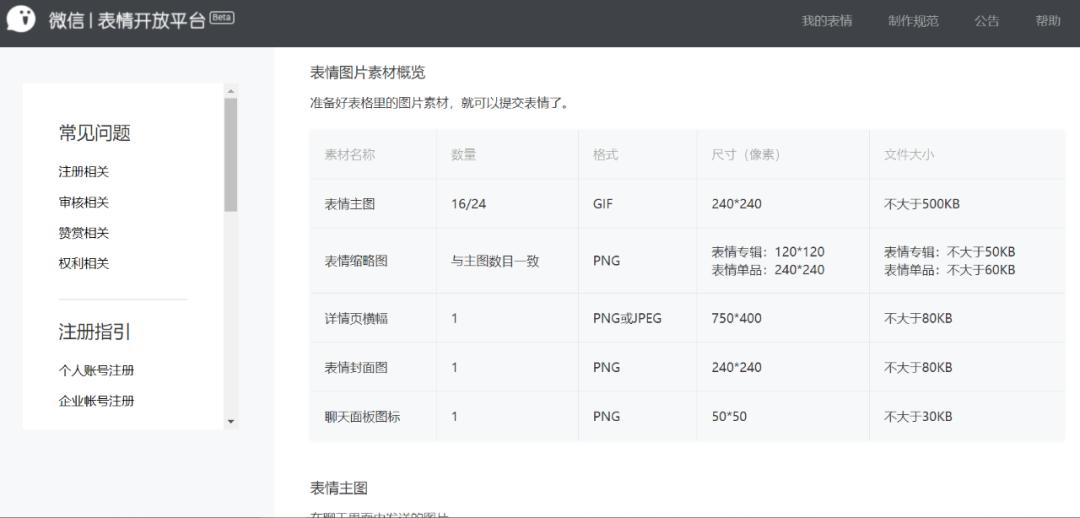Open 制作规范 in the top navigation
Screen dimensions: 1080x518
tap(913, 21)
